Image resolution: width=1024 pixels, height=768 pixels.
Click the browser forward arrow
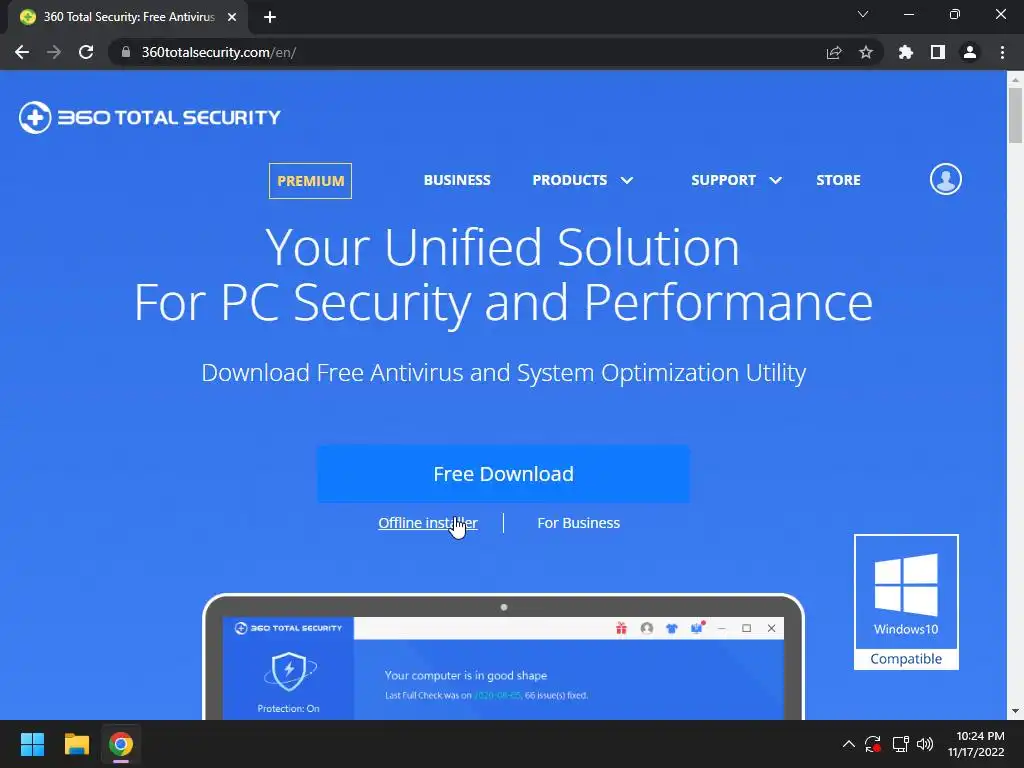pos(54,52)
